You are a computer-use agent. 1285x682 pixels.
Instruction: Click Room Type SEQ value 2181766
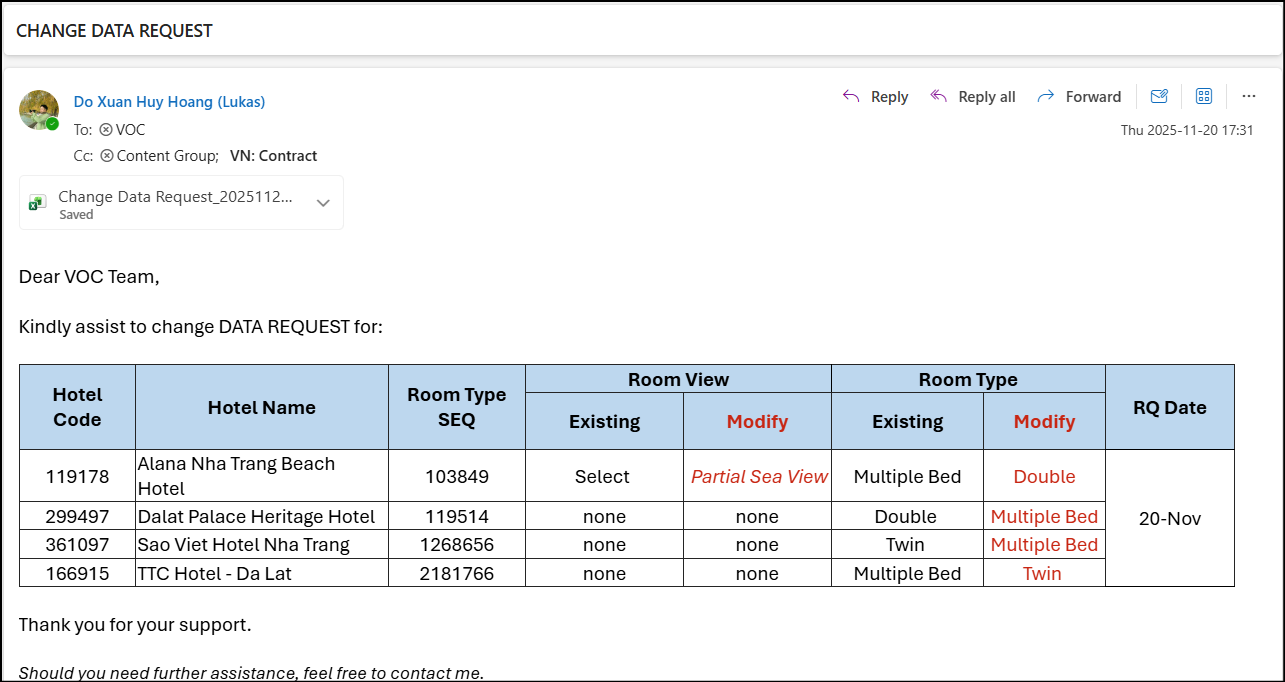point(457,573)
